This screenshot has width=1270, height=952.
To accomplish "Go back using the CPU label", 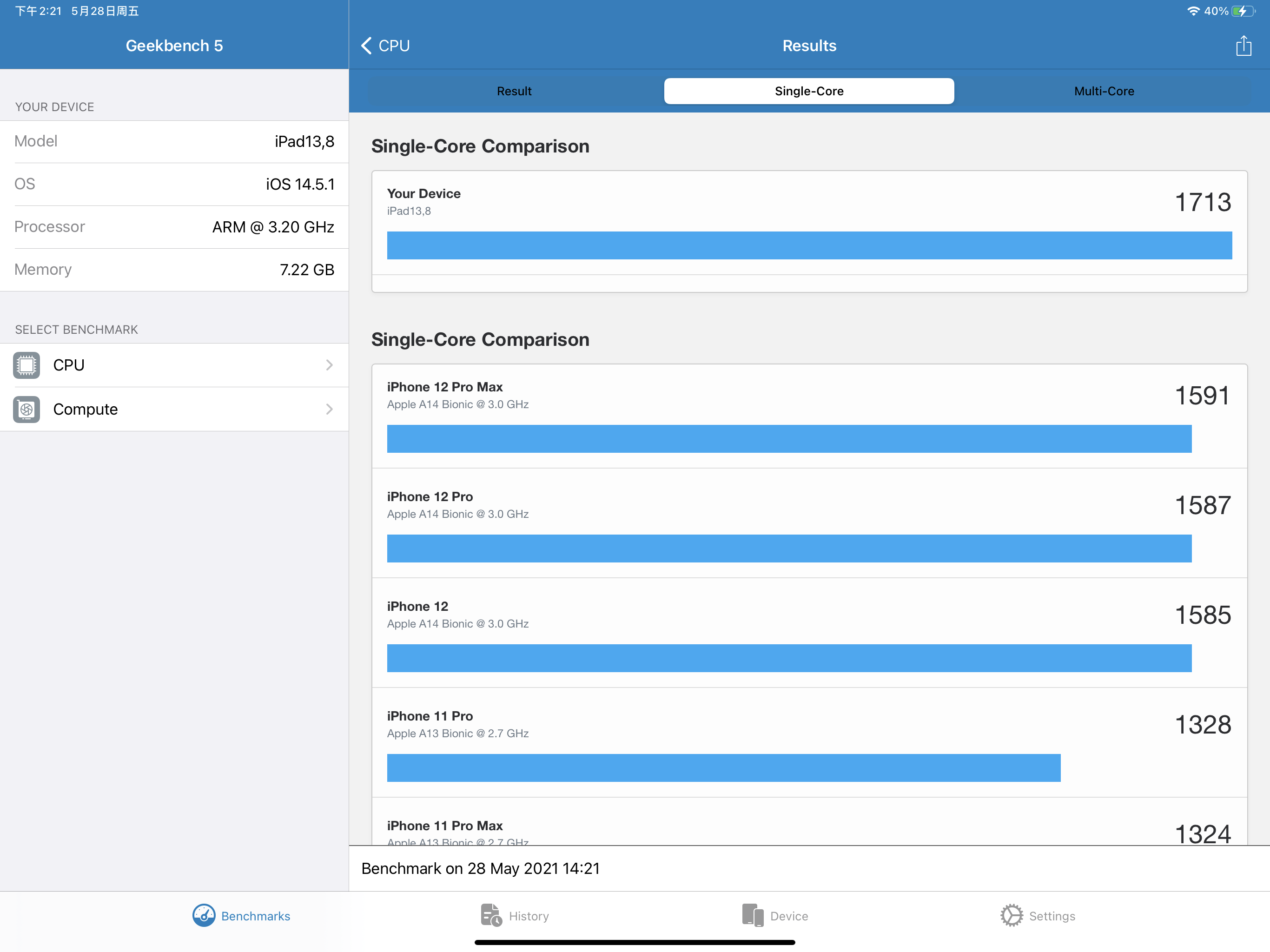I will [x=395, y=46].
